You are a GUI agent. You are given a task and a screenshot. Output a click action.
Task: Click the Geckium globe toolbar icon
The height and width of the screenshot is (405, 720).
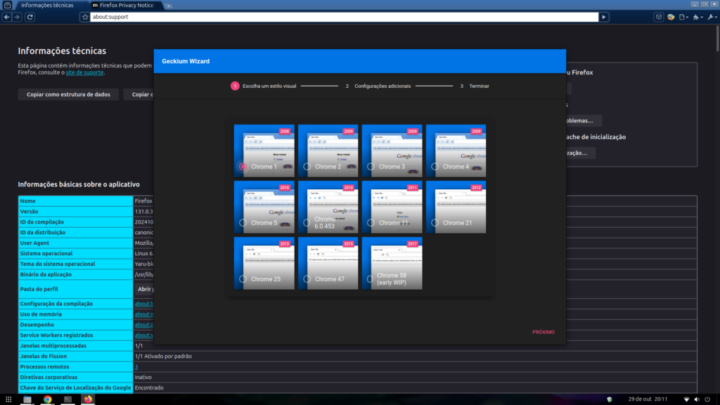tap(671, 17)
